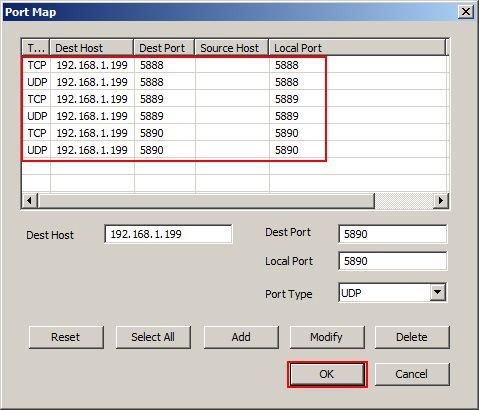Add a new port mapping
This screenshot has width=479, height=410.
coord(241,337)
